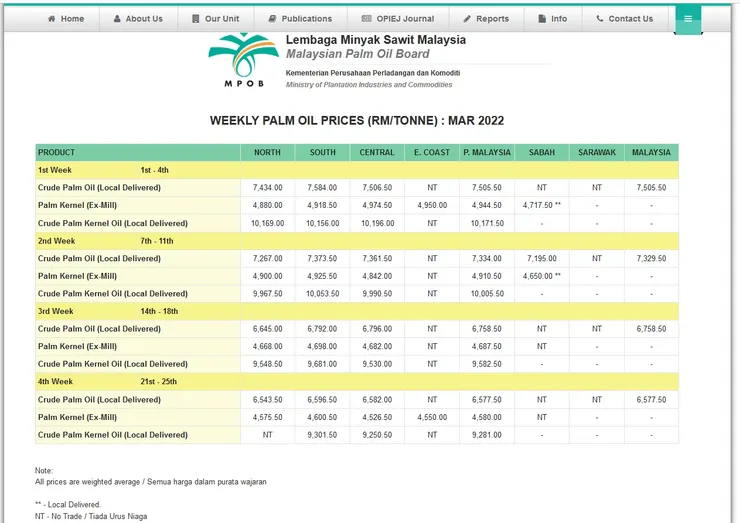Click the PRODUCT column header

click(138, 152)
